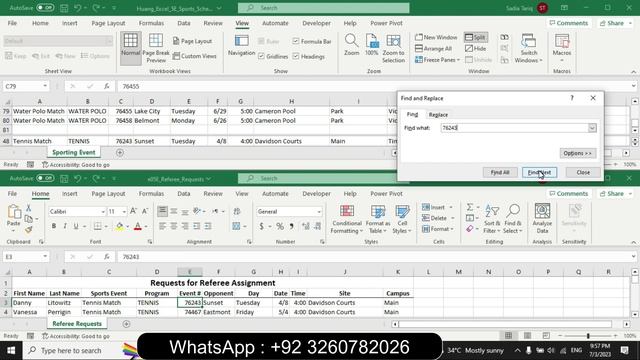
Task: Open Page Break Preview view
Action: point(156,48)
